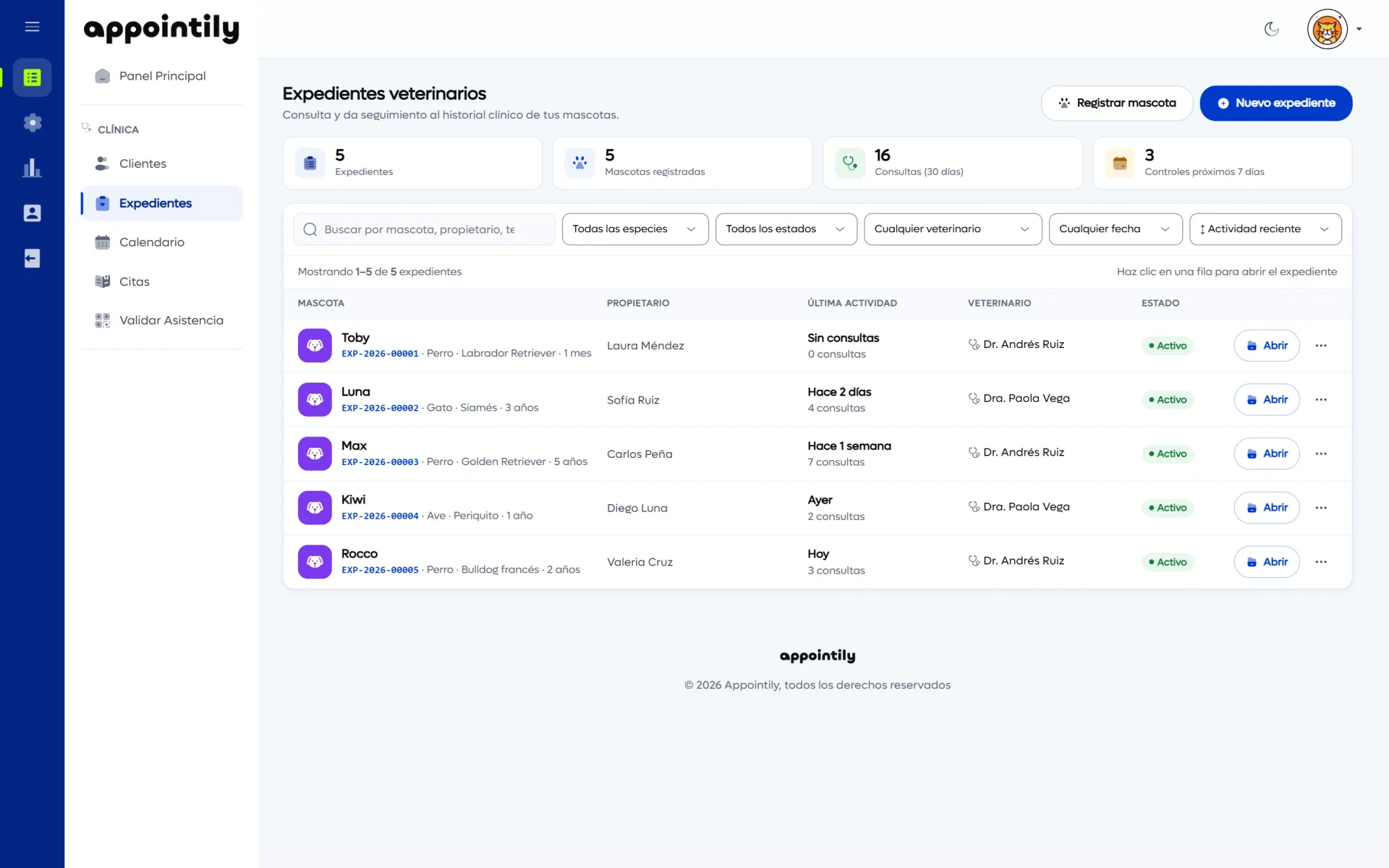Click the Registrar mascota button

click(1116, 103)
